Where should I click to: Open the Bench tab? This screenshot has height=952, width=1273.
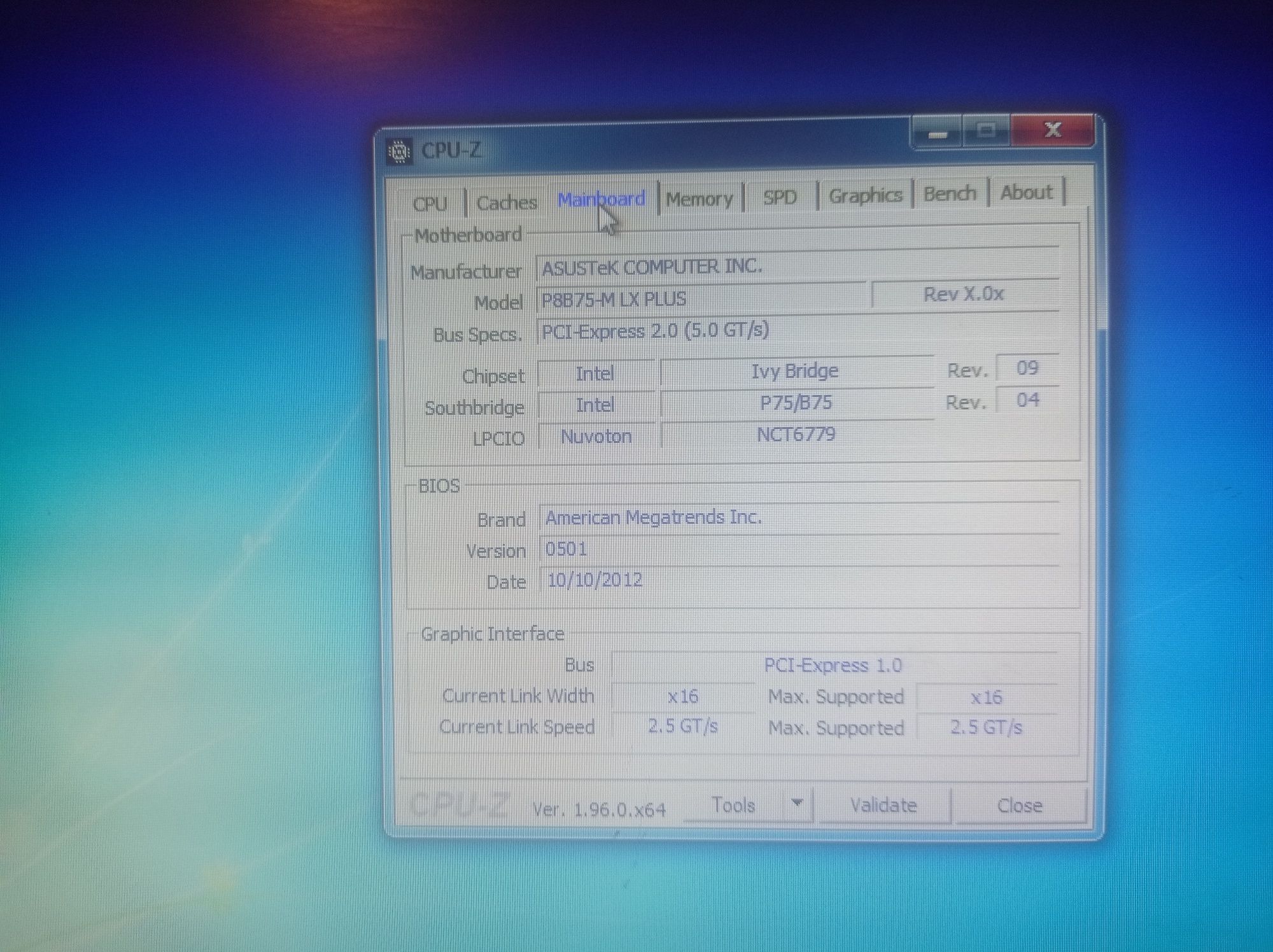[950, 193]
